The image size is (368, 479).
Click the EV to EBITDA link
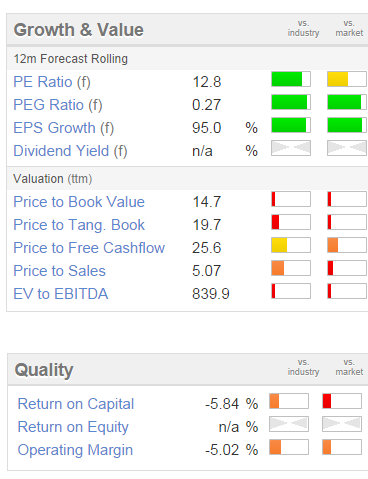click(61, 294)
